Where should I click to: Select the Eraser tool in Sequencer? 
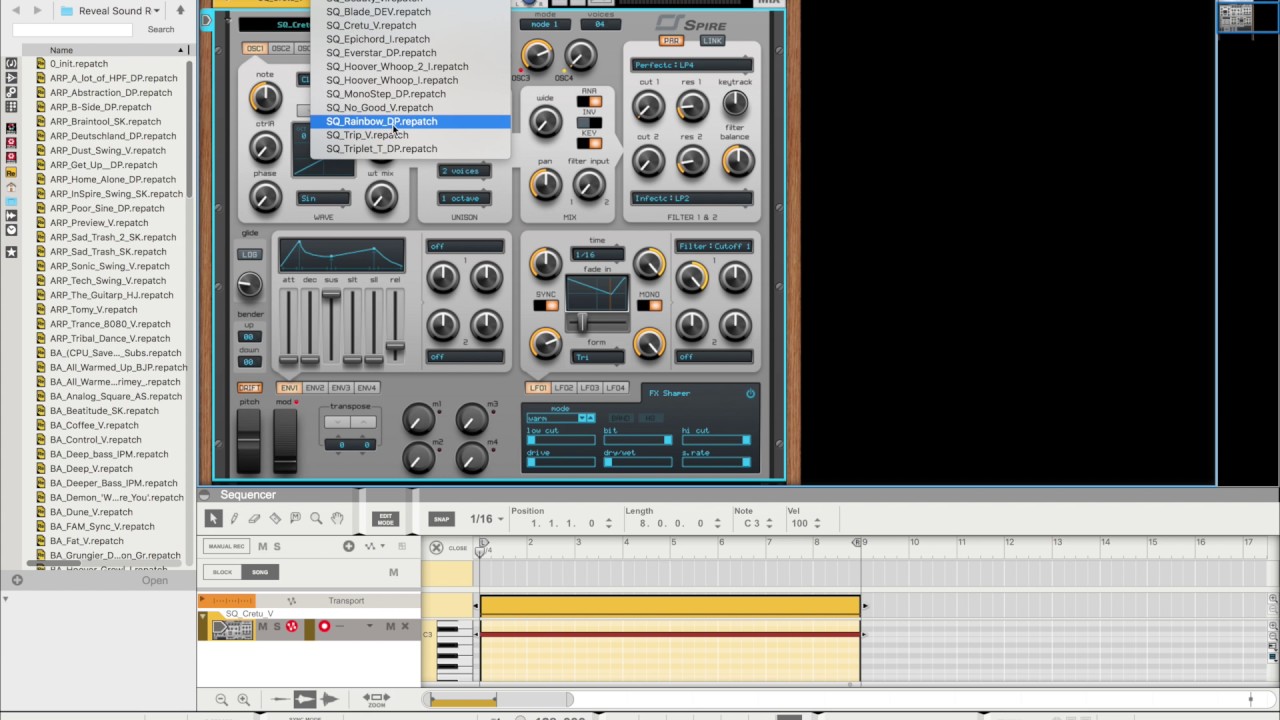(254, 518)
